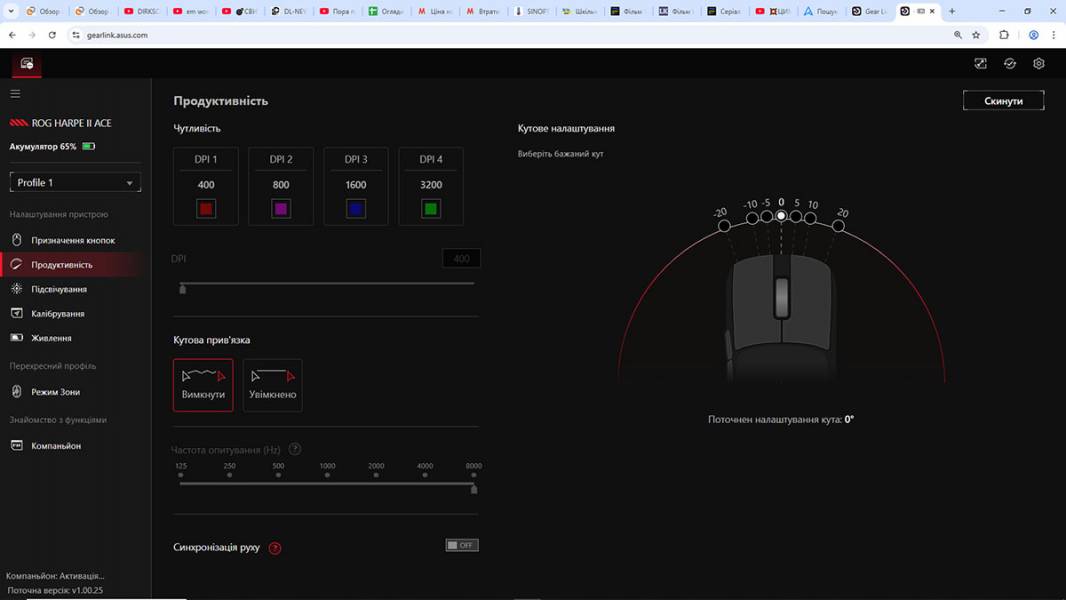Click the green DPI 4 color swatch
This screenshot has width=1066, height=600.
pos(431,207)
